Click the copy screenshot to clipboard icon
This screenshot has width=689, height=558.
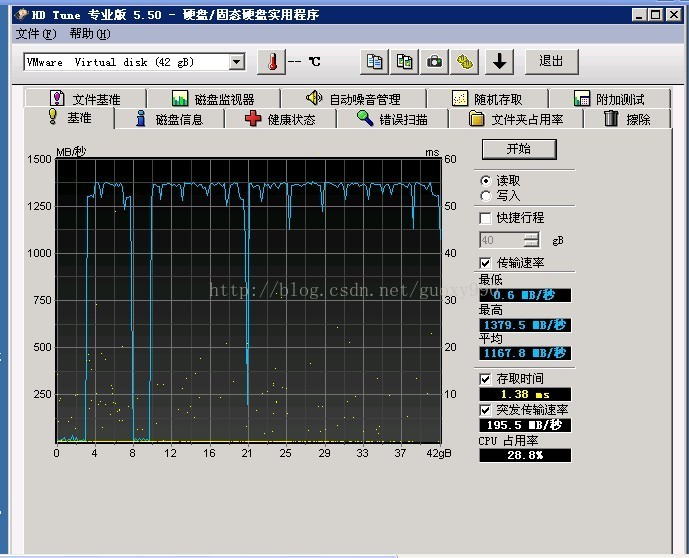[404, 62]
